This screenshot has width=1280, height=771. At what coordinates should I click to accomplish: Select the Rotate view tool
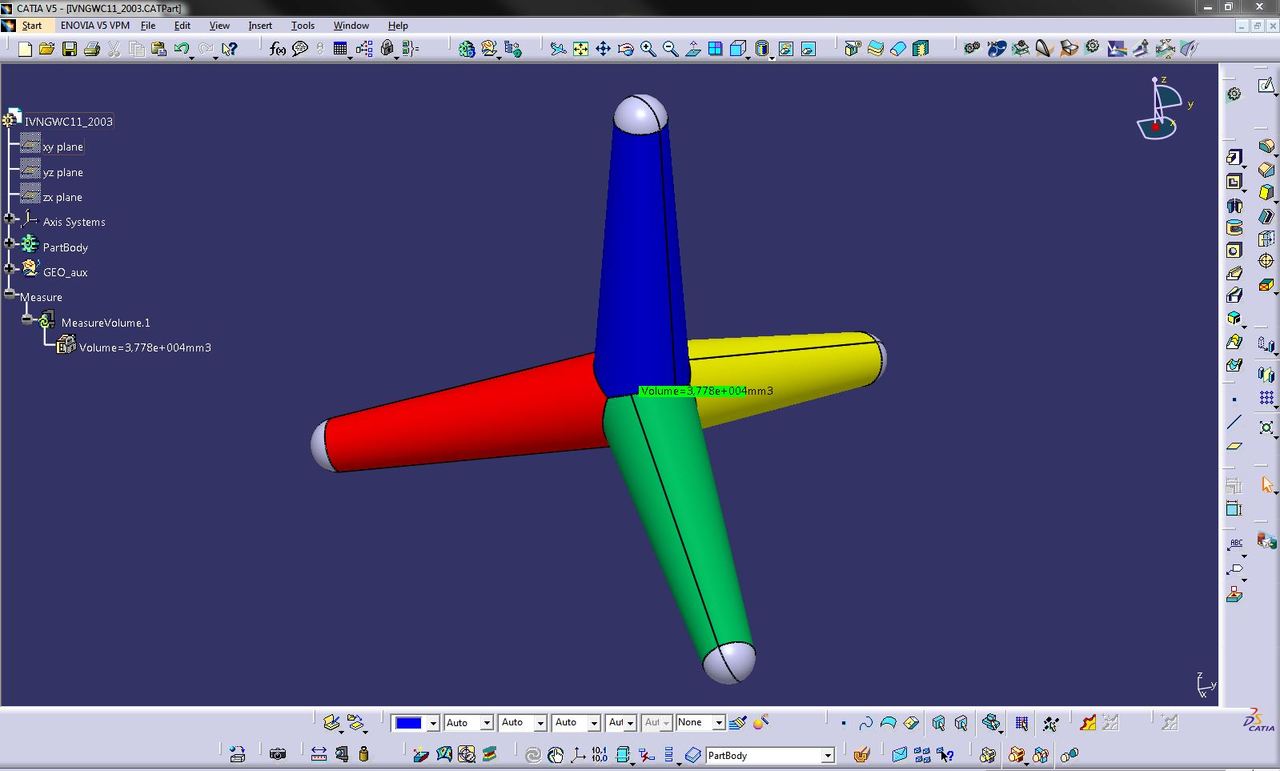(626, 48)
